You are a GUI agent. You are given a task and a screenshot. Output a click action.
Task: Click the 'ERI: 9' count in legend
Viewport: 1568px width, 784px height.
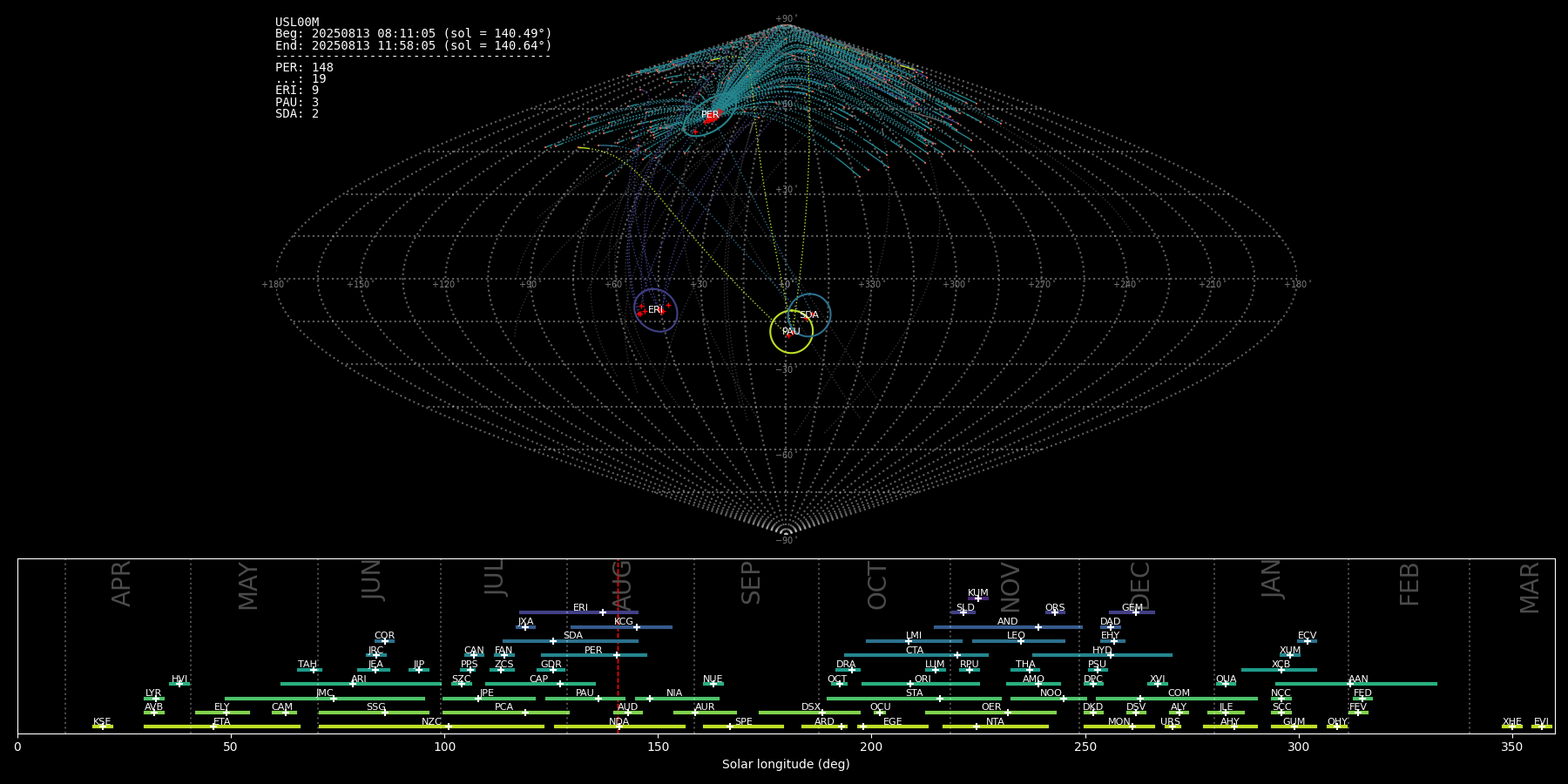tap(297, 90)
